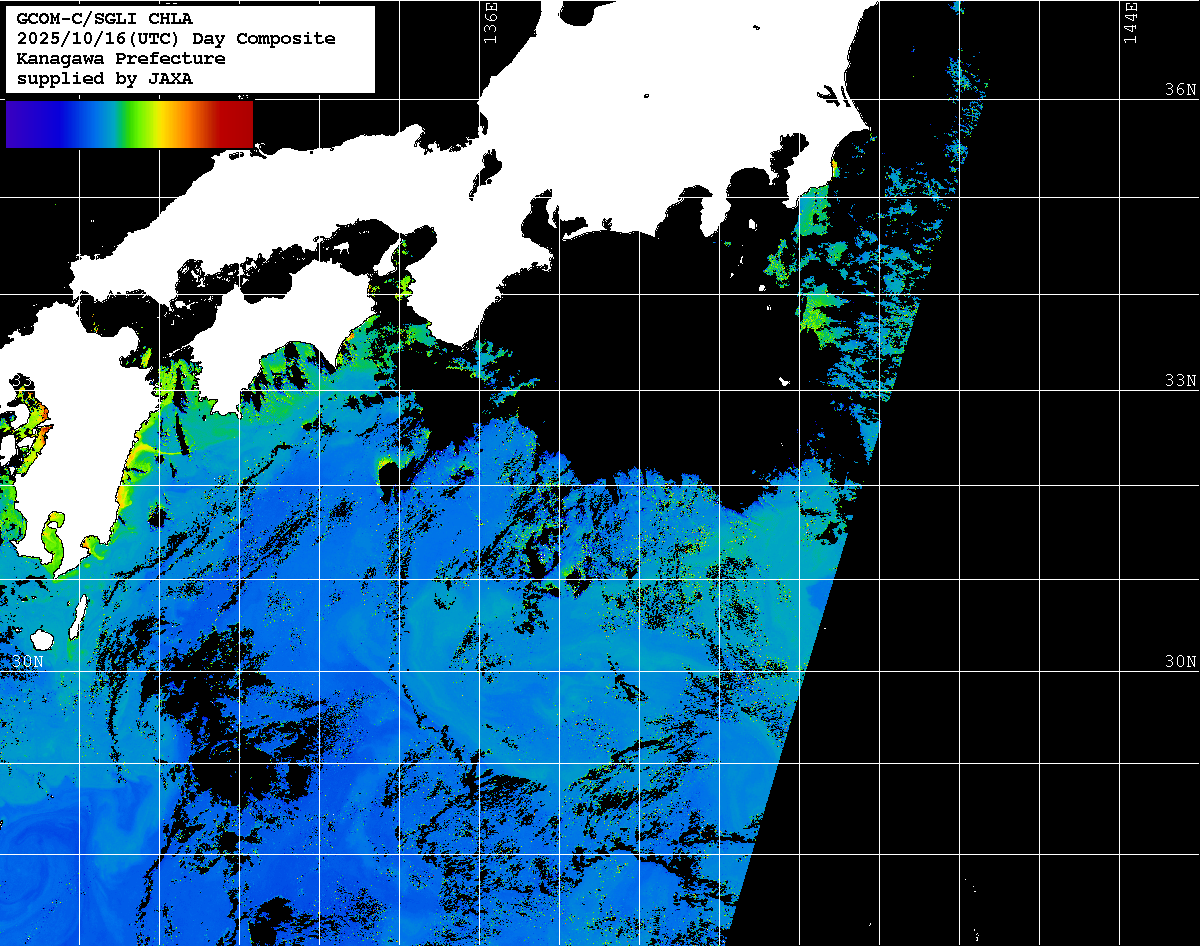Click the "supplied by JAXA" credit text
Viewport: 1200px width, 946px height.
(x=104, y=79)
